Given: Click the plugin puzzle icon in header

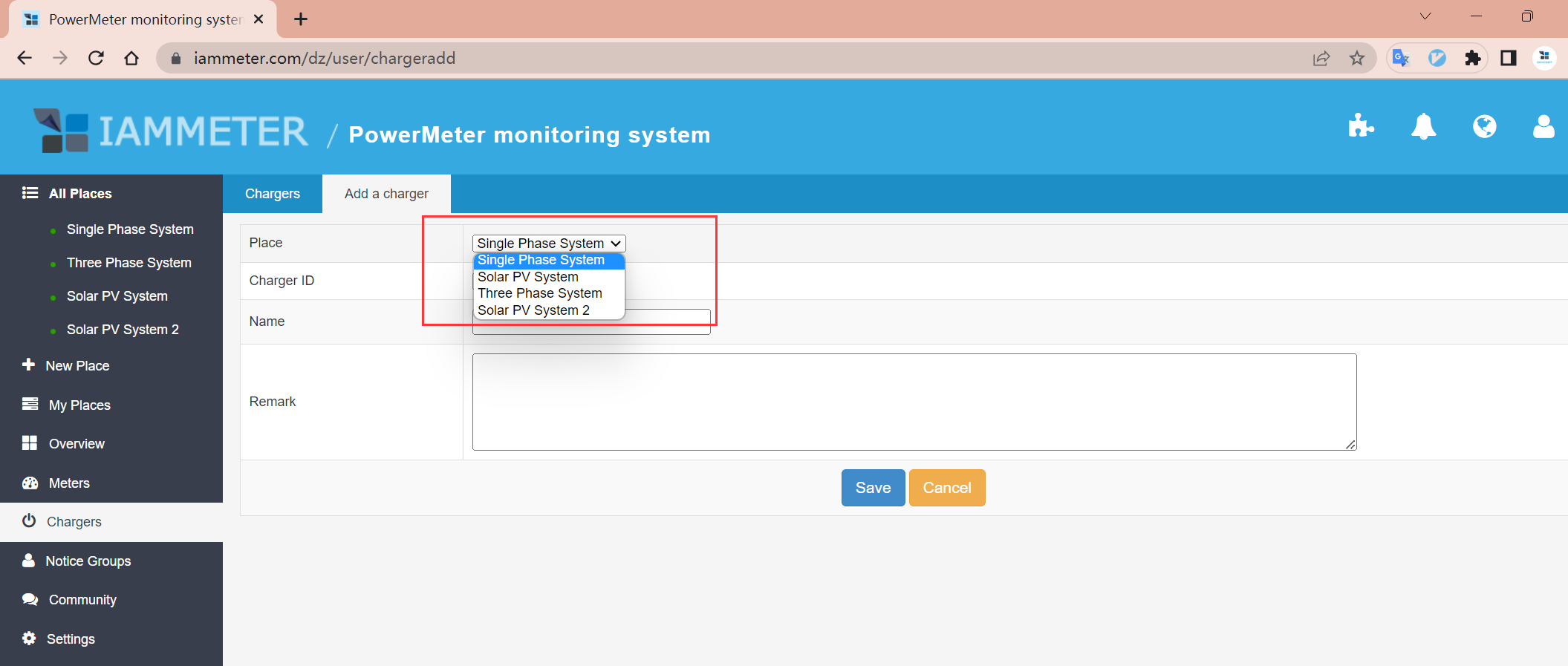Looking at the screenshot, I should coord(1360,126).
